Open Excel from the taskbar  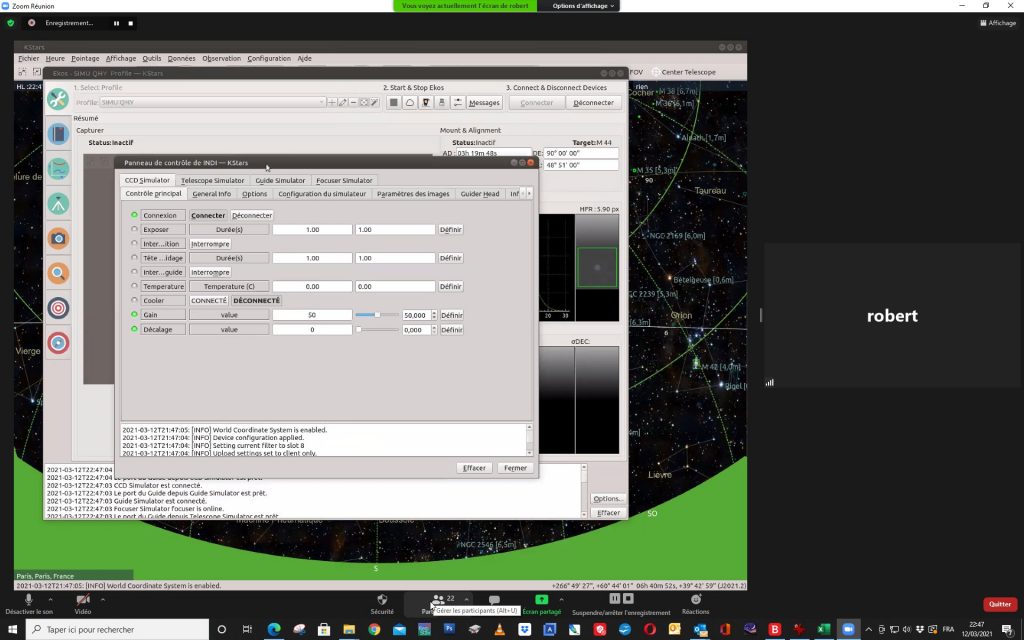click(x=824, y=630)
